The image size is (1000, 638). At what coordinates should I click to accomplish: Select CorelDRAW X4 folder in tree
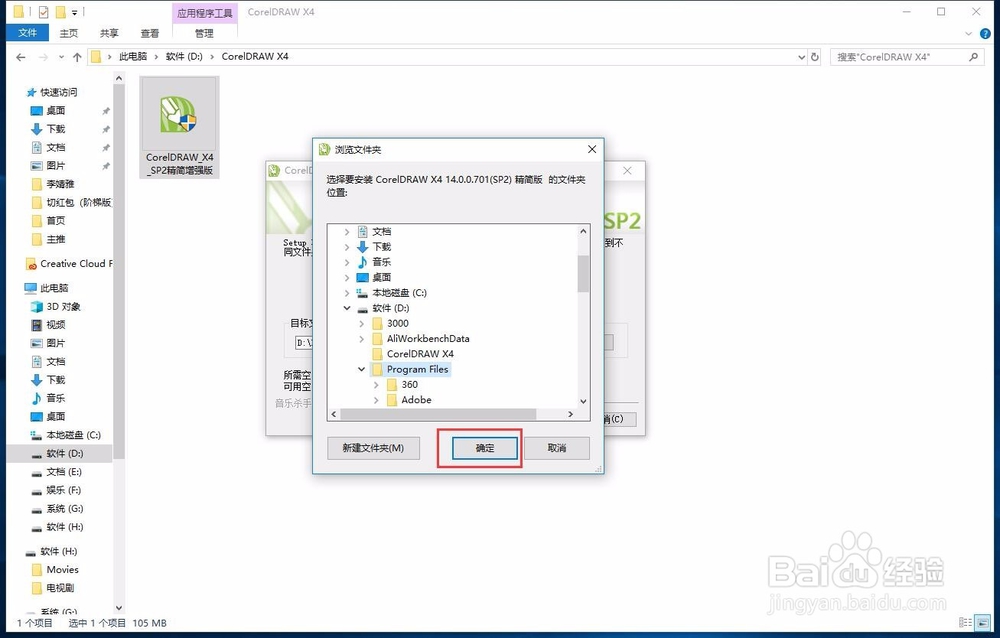point(420,354)
